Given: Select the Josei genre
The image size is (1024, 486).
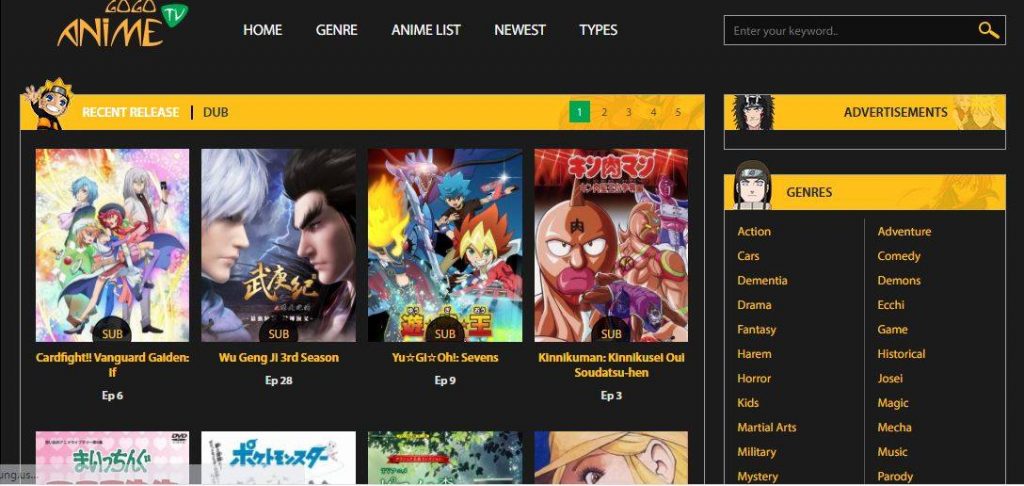Looking at the screenshot, I should coord(890,378).
